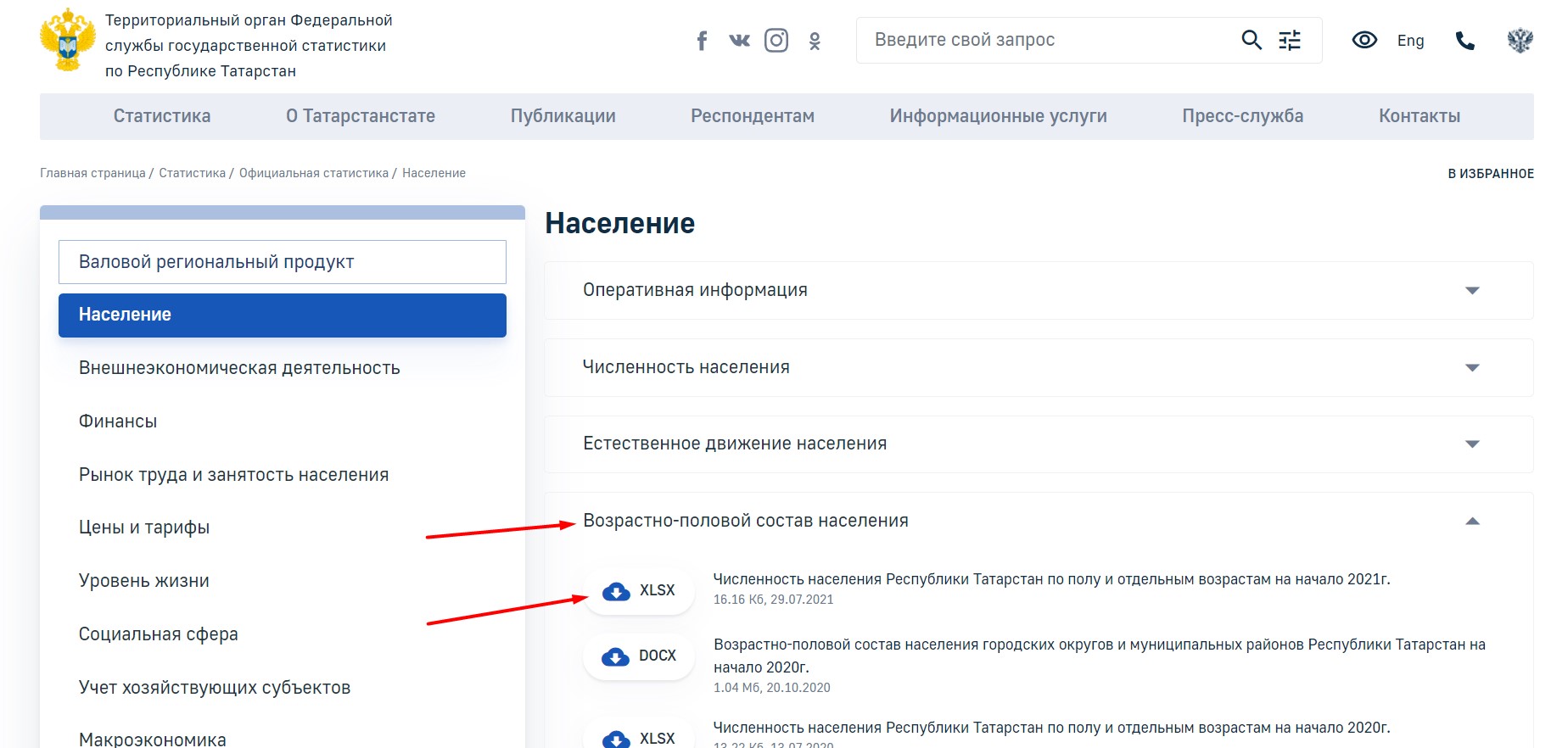Select Цены и тарифы sidebar item
1568x748 pixels.
[x=144, y=528]
